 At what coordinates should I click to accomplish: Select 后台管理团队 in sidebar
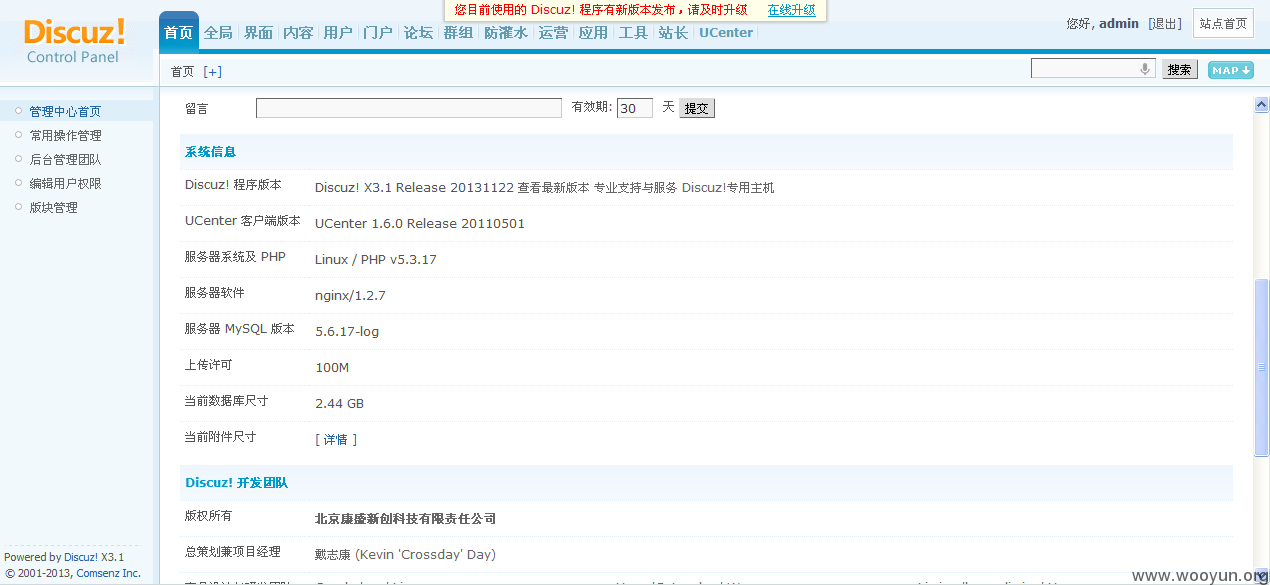click(x=65, y=160)
